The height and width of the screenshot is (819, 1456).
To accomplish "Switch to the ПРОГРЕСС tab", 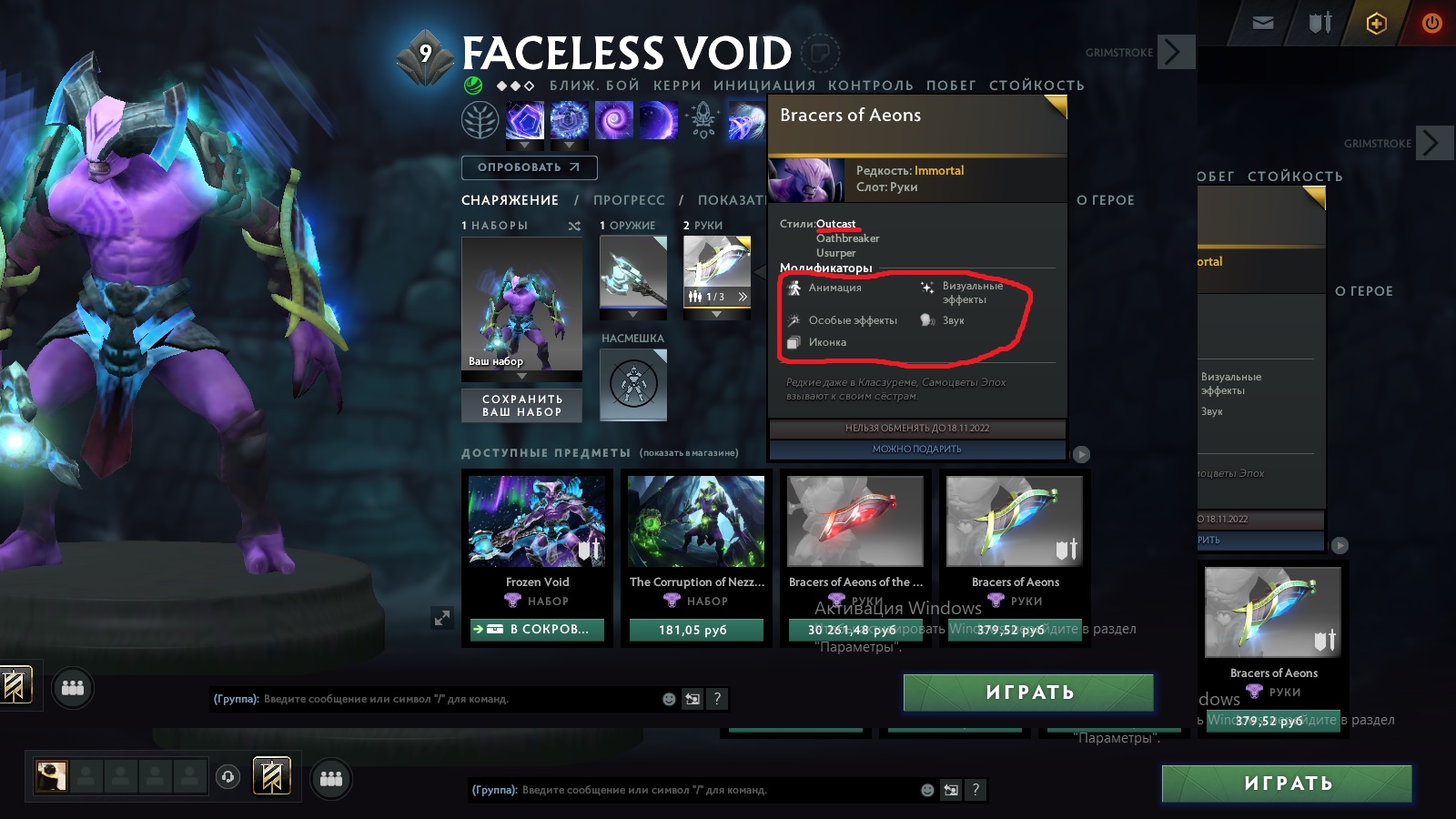I will click(x=629, y=200).
